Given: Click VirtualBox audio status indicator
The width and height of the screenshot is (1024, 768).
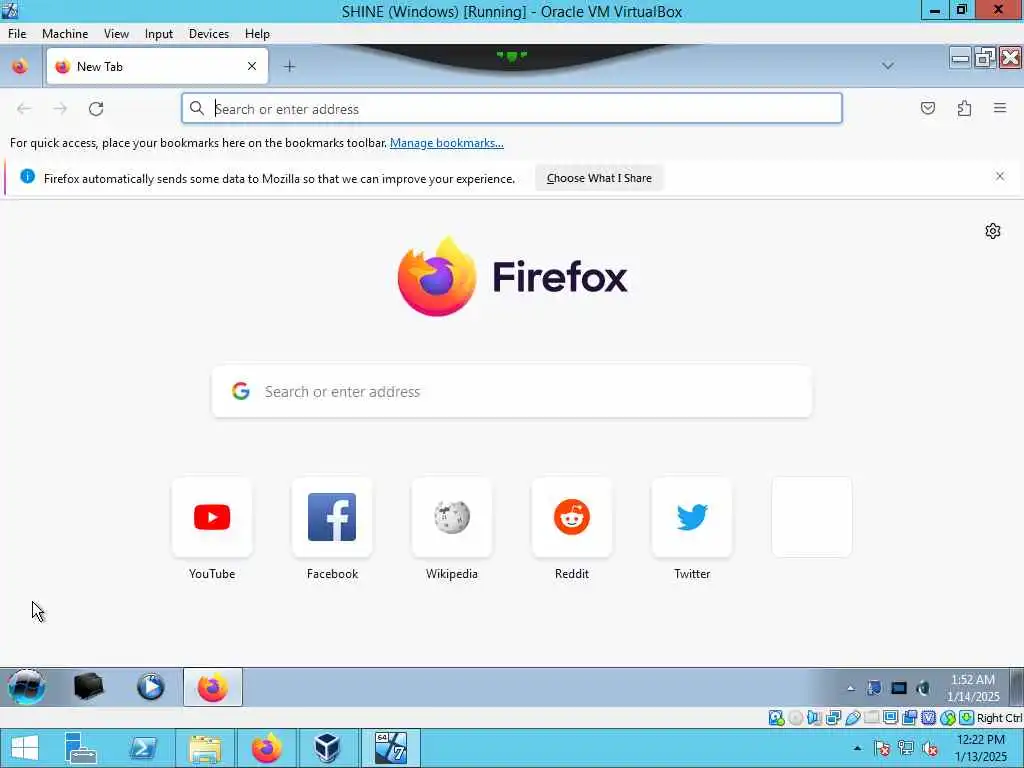Looking at the screenshot, I should click(814, 718).
